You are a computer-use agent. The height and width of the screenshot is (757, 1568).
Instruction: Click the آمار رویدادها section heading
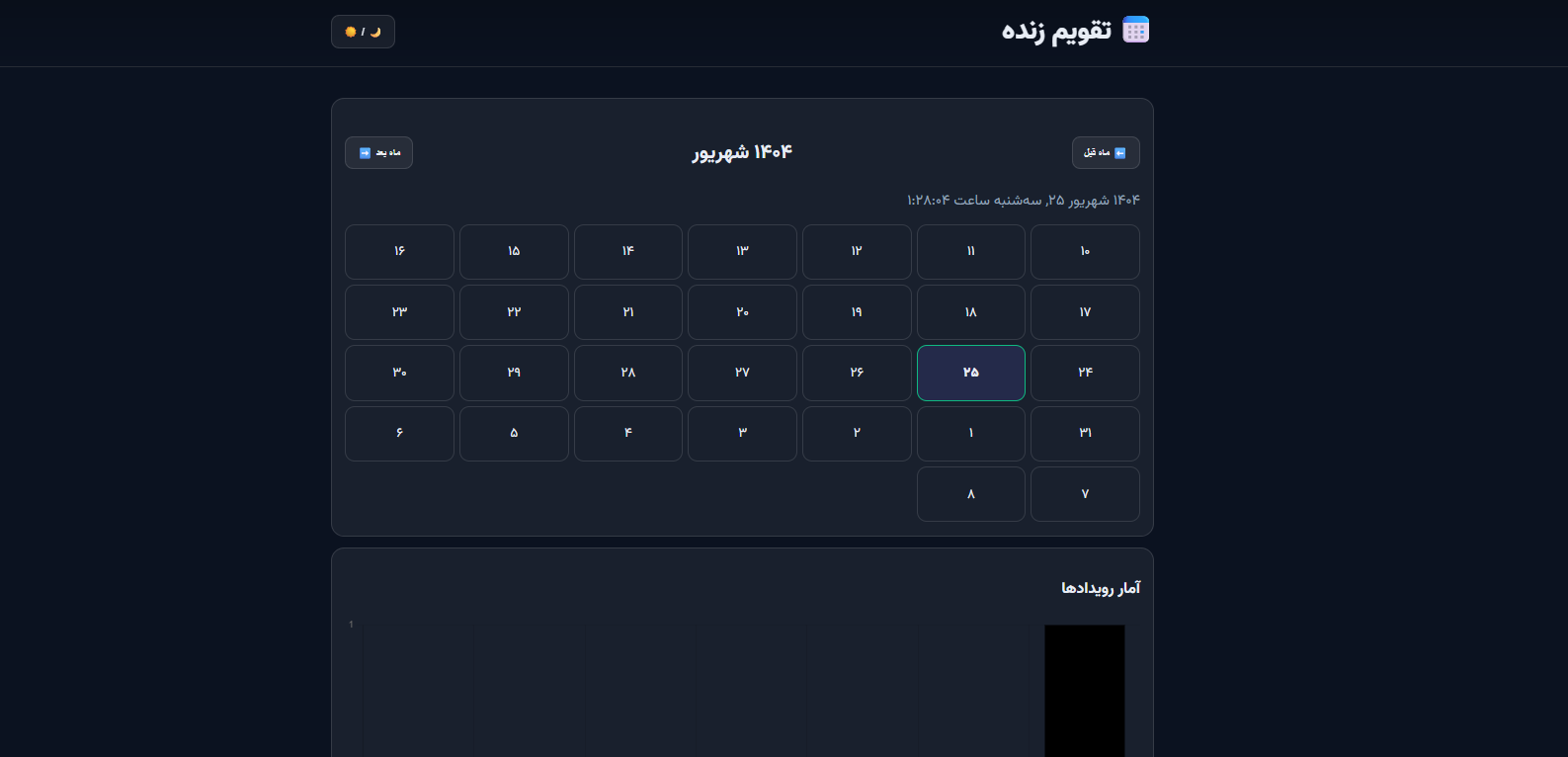(1101, 588)
